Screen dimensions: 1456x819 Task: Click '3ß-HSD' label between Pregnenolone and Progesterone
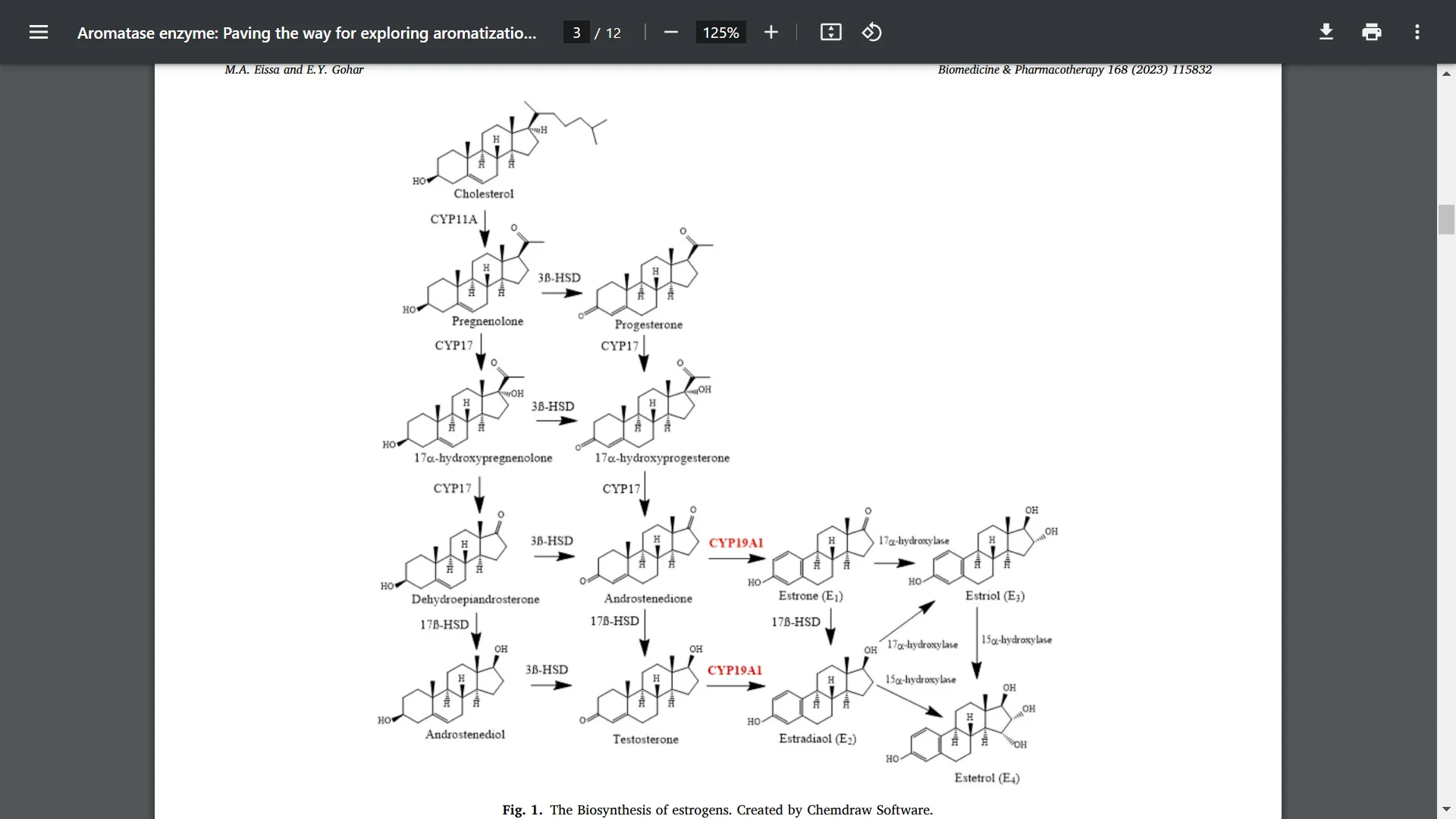[x=559, y=278]
